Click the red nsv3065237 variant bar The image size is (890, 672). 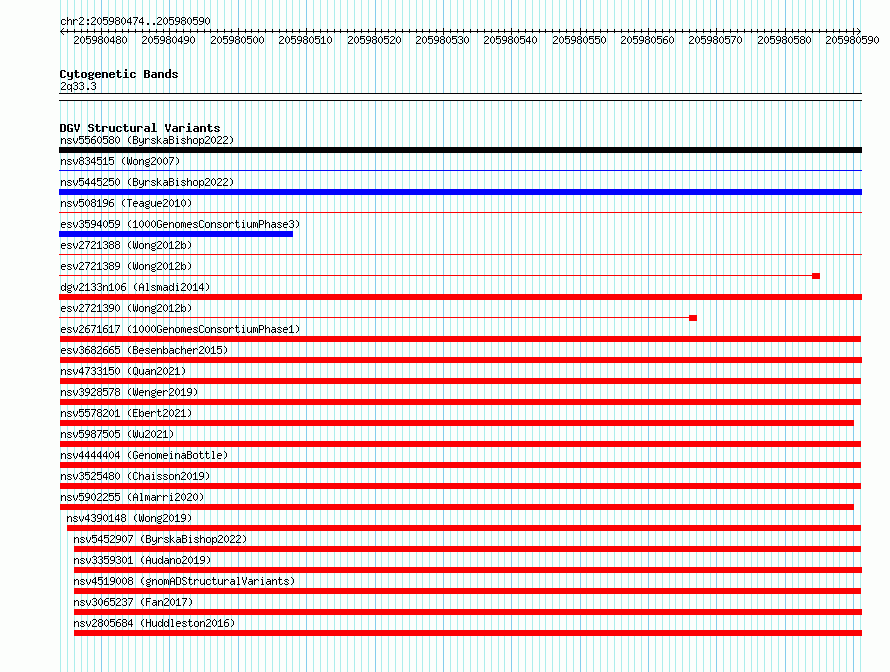coord(468,612)
